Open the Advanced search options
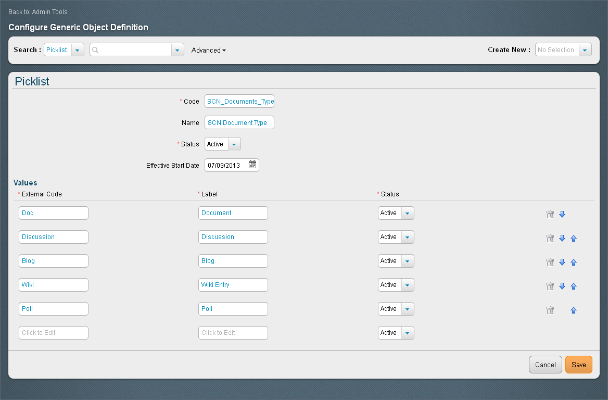 (209, 50)
